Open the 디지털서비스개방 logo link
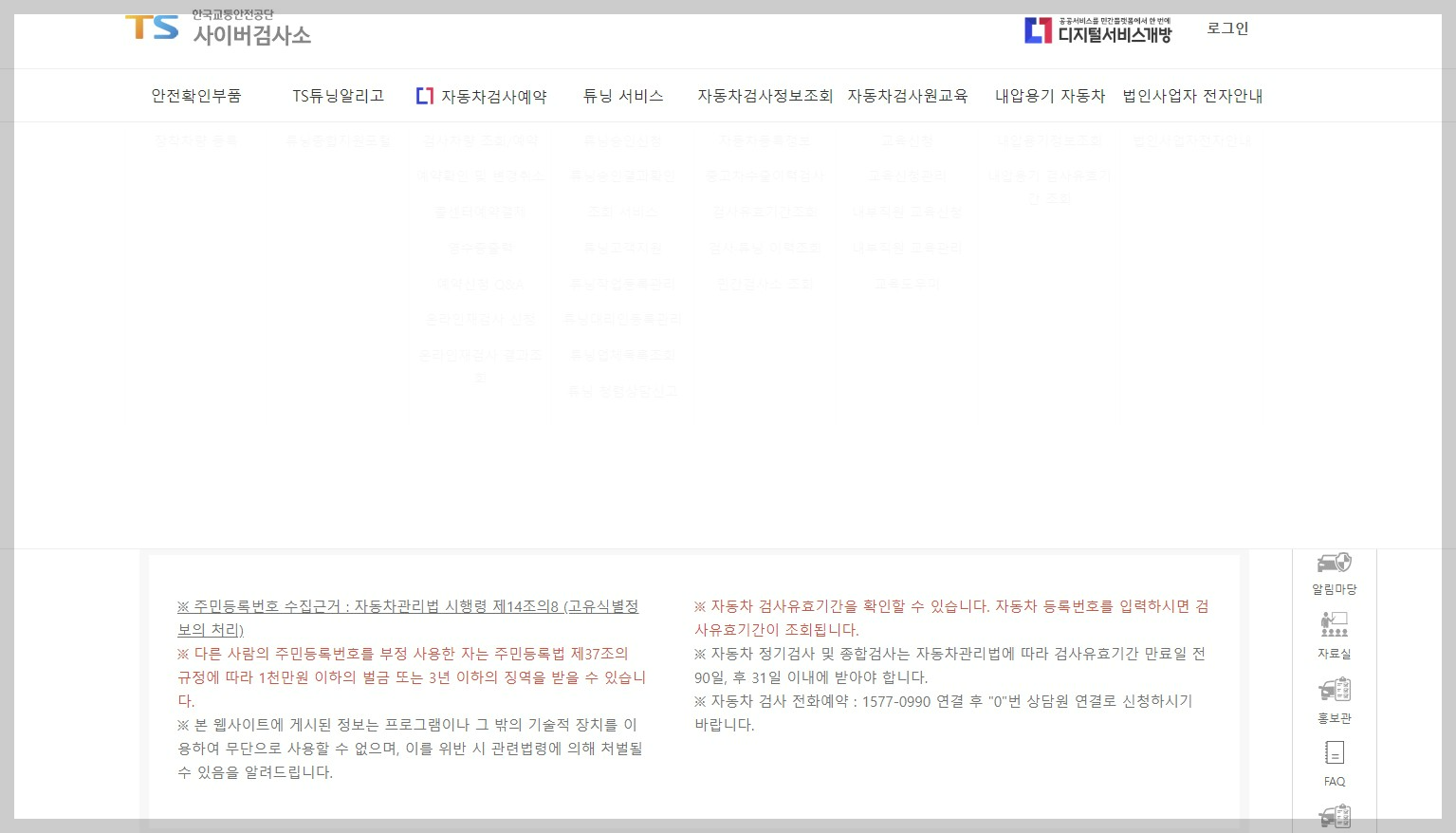The width and height of the screenshot is (1456, 833). [1097, 30]
